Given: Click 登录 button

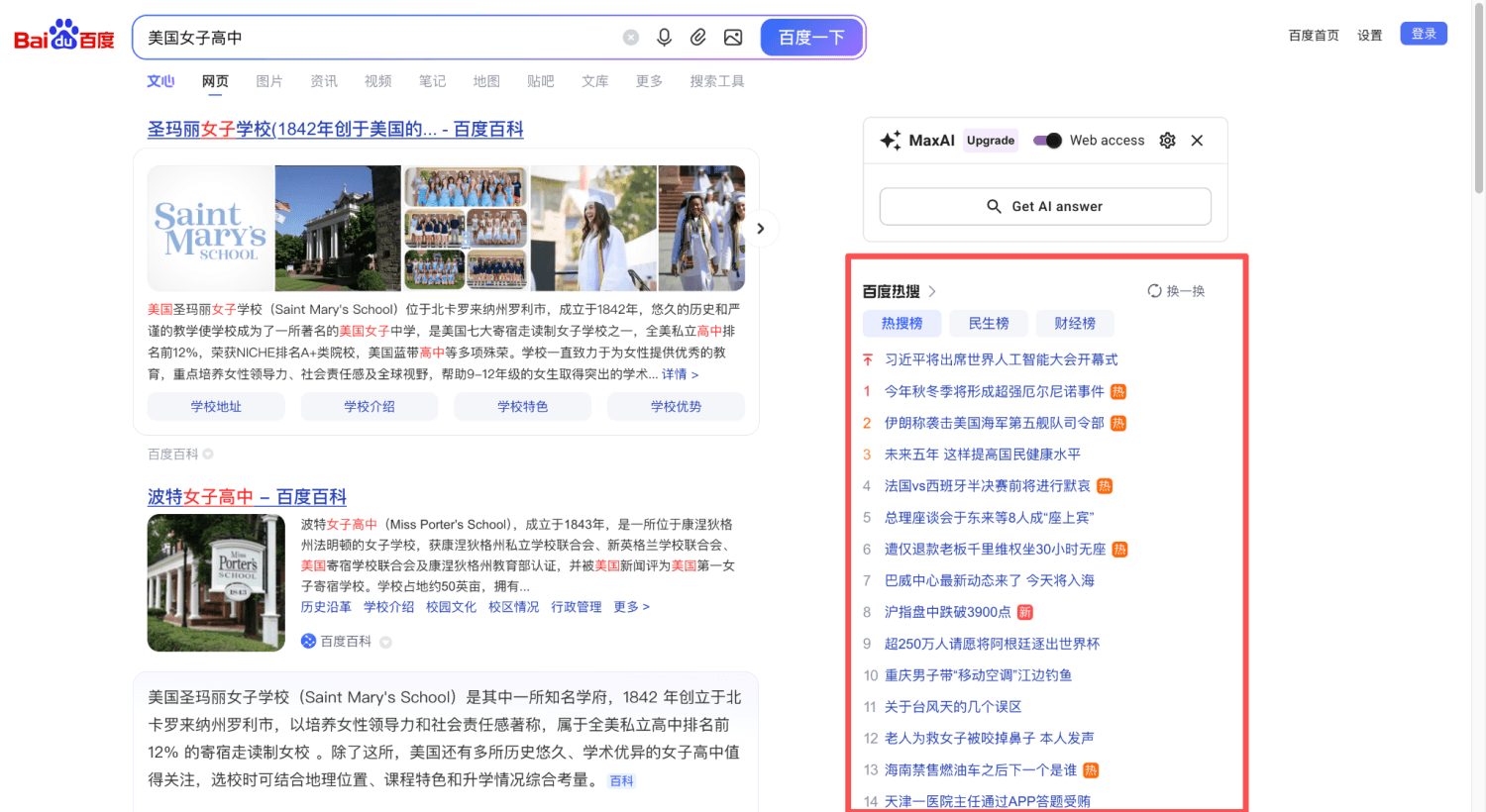Looking at the screenshot, I should pyautogui.click(x=1424, y=34).
